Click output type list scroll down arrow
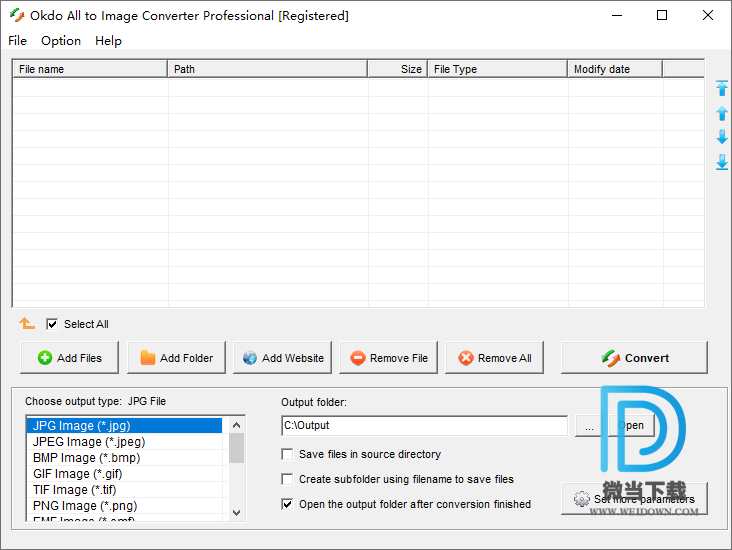 (236, 513)
